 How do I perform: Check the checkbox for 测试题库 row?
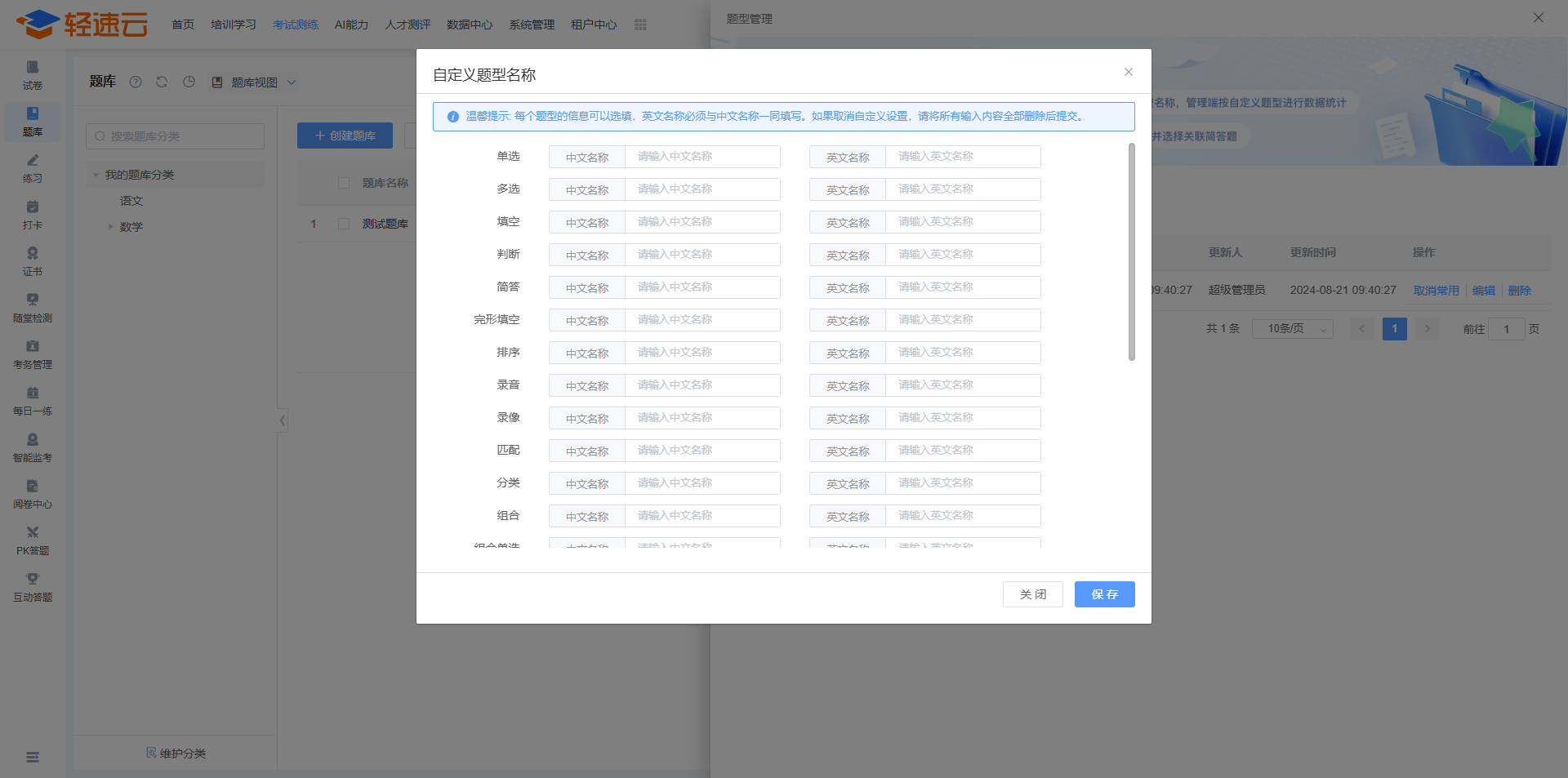344,224
